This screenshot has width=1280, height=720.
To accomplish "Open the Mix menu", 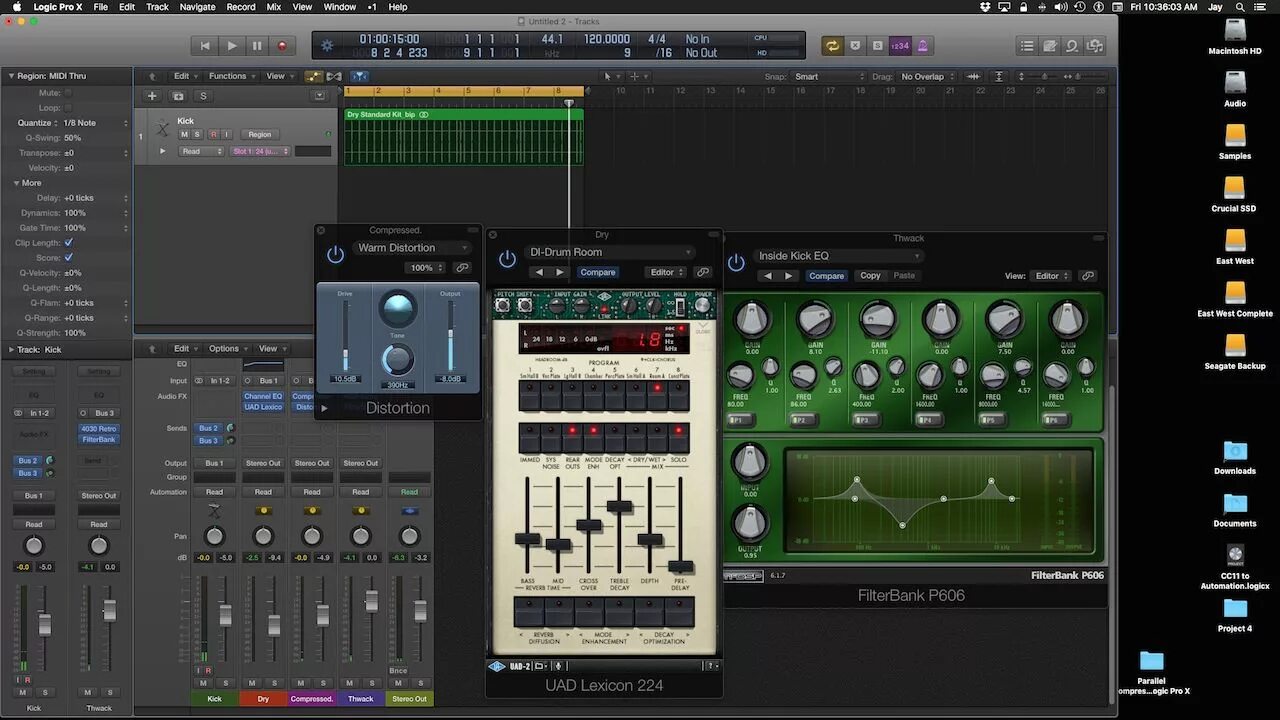I will pos(274,7).
